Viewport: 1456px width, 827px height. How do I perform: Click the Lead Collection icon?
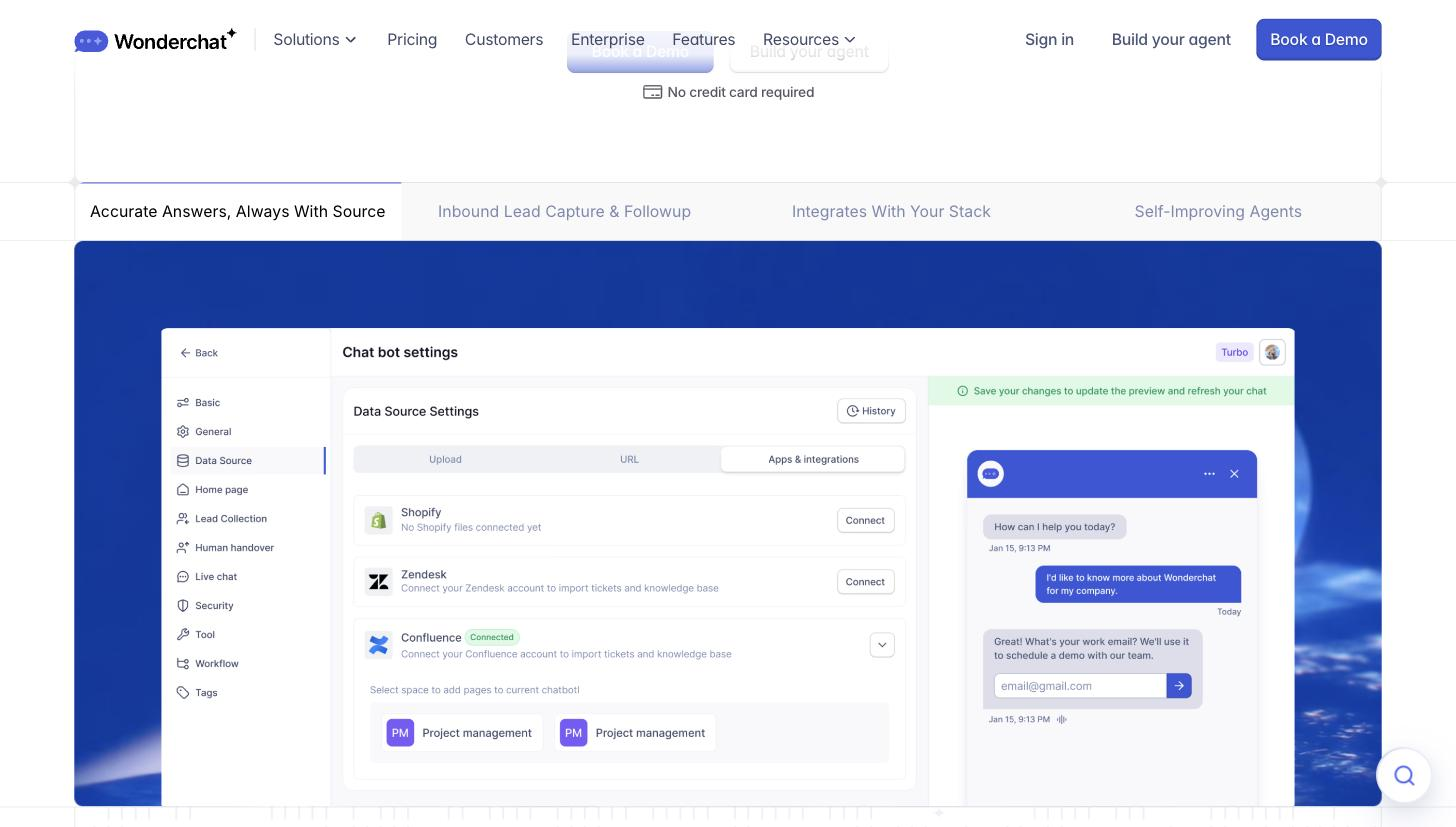183,519
